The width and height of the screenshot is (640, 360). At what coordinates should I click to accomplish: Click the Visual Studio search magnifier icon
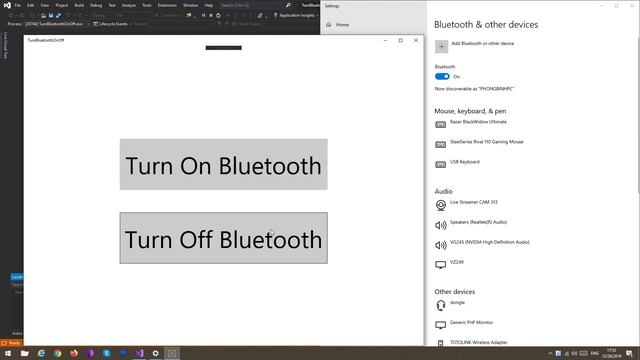tap(288, 5)
